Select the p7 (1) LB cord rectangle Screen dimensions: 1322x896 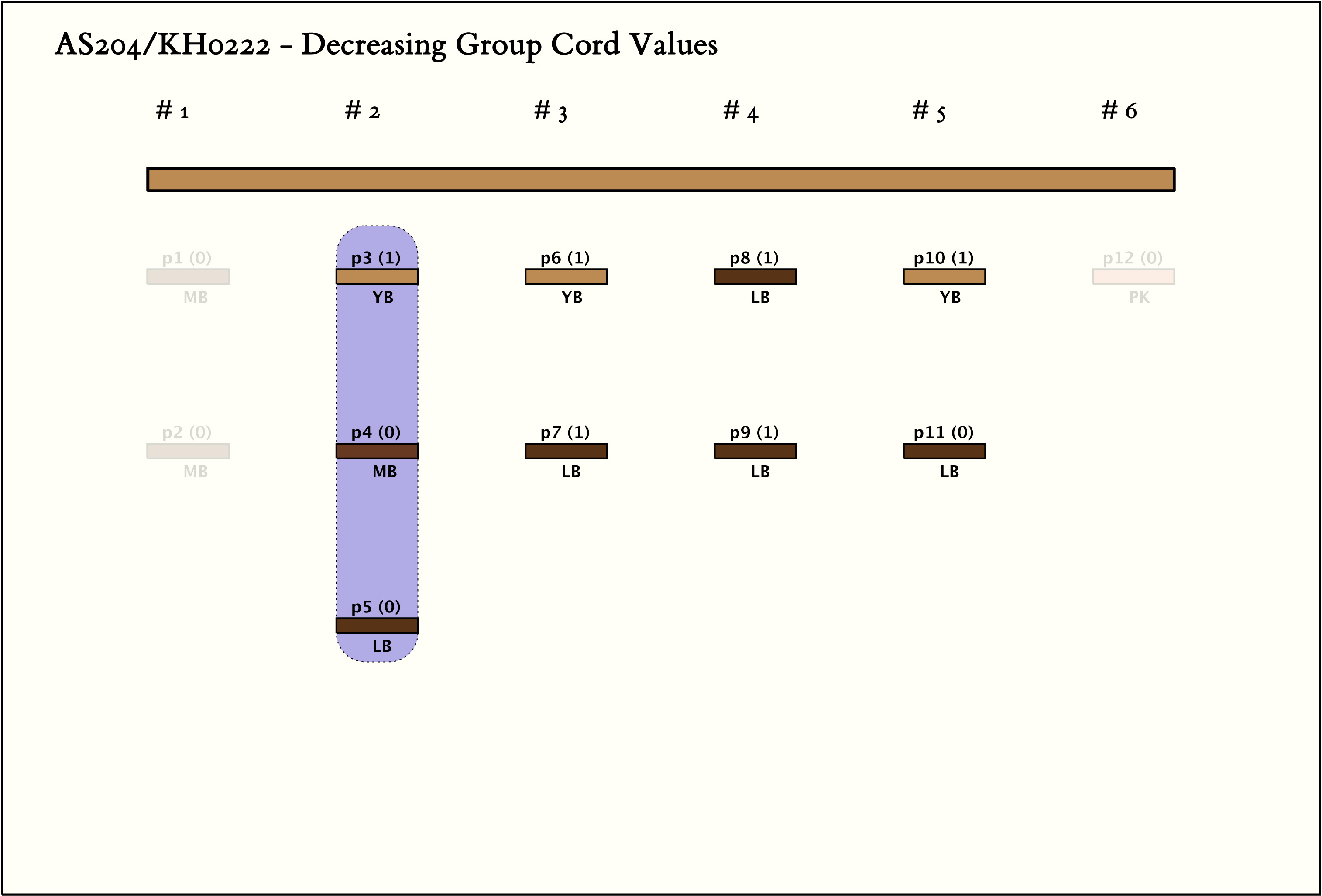[x=566, y=451]
